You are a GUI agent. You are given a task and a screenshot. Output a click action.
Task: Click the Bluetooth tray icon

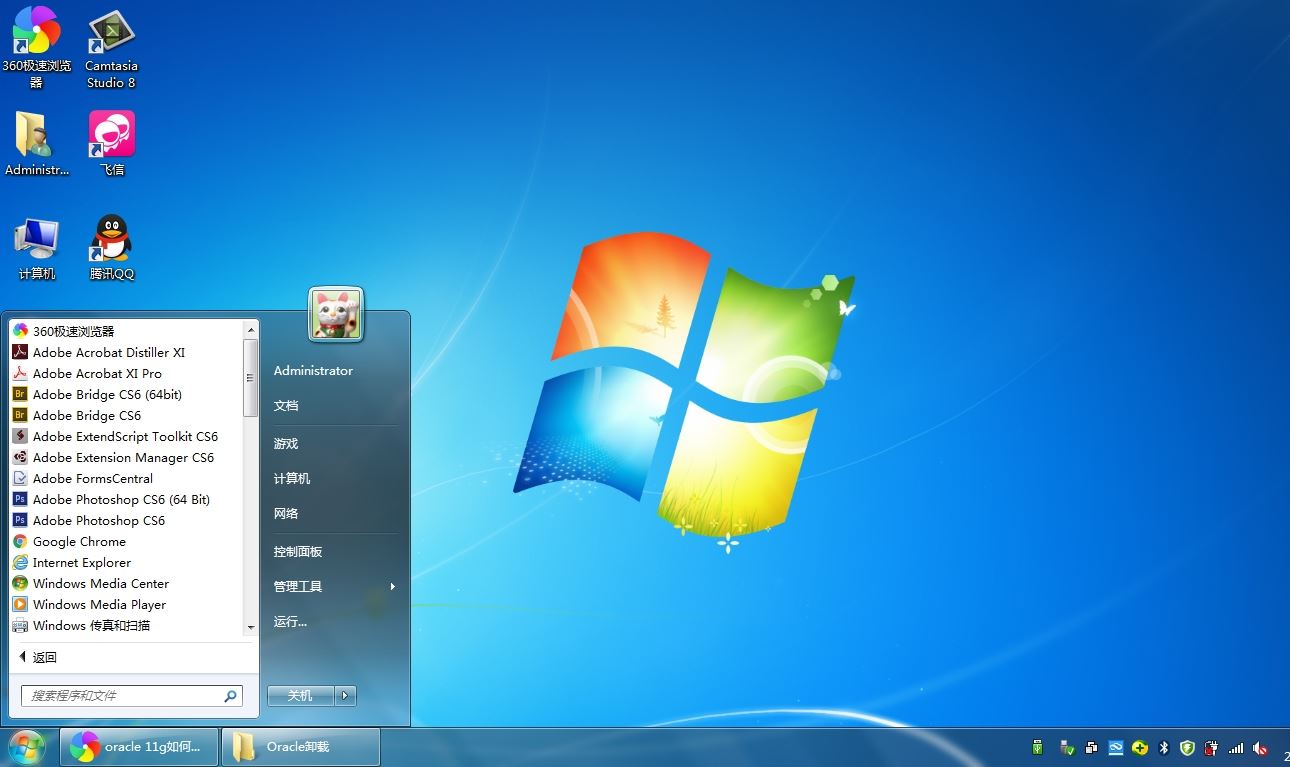(x=1164, y=747)
